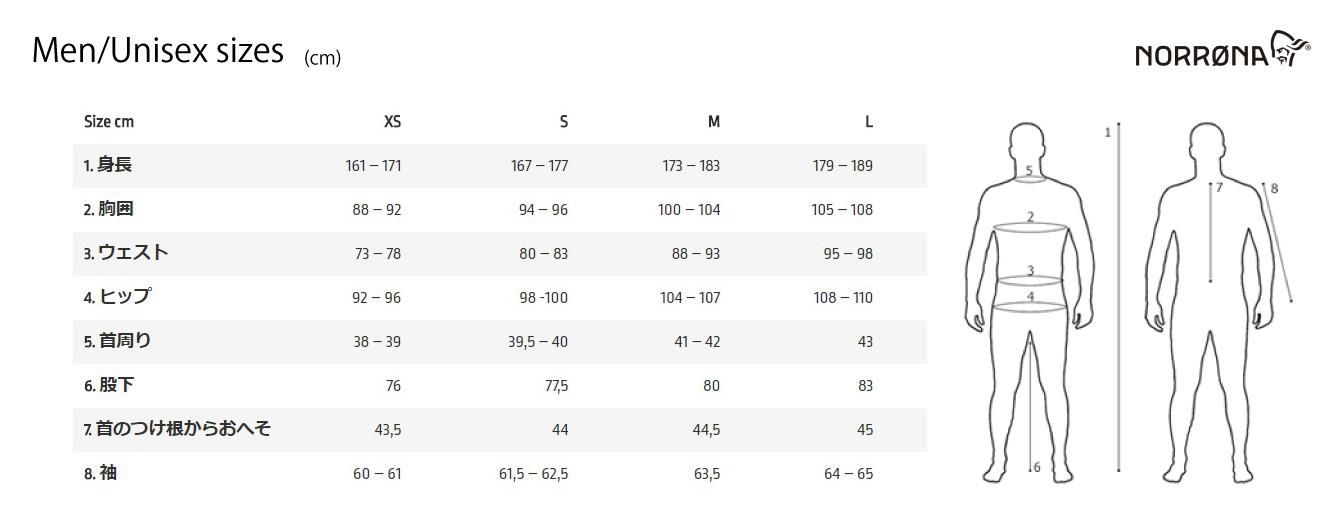Click height line marker 1
Viewport: 1337px width, 516px height.
tap(1108, 132)
